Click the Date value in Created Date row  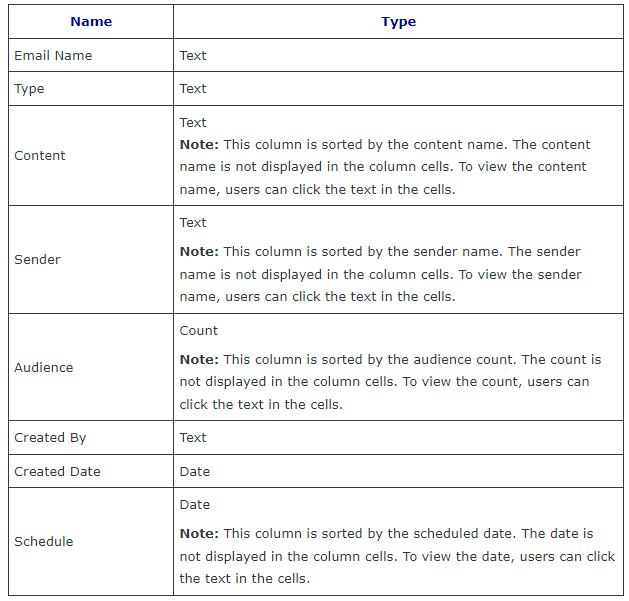pyautogui.click(x=195, y=472)
